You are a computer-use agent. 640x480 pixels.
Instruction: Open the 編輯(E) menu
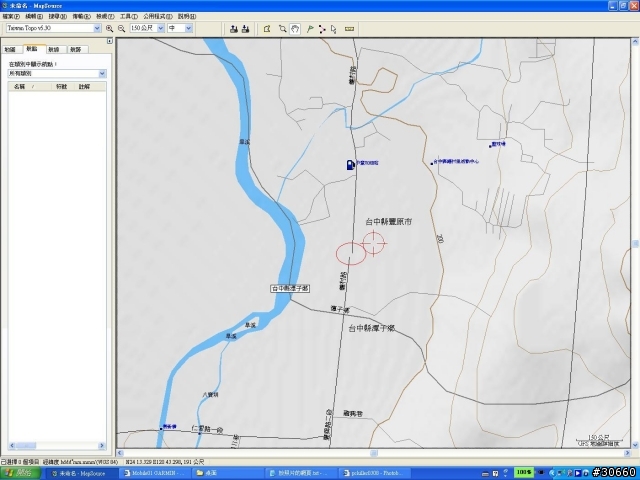(34, 16)
